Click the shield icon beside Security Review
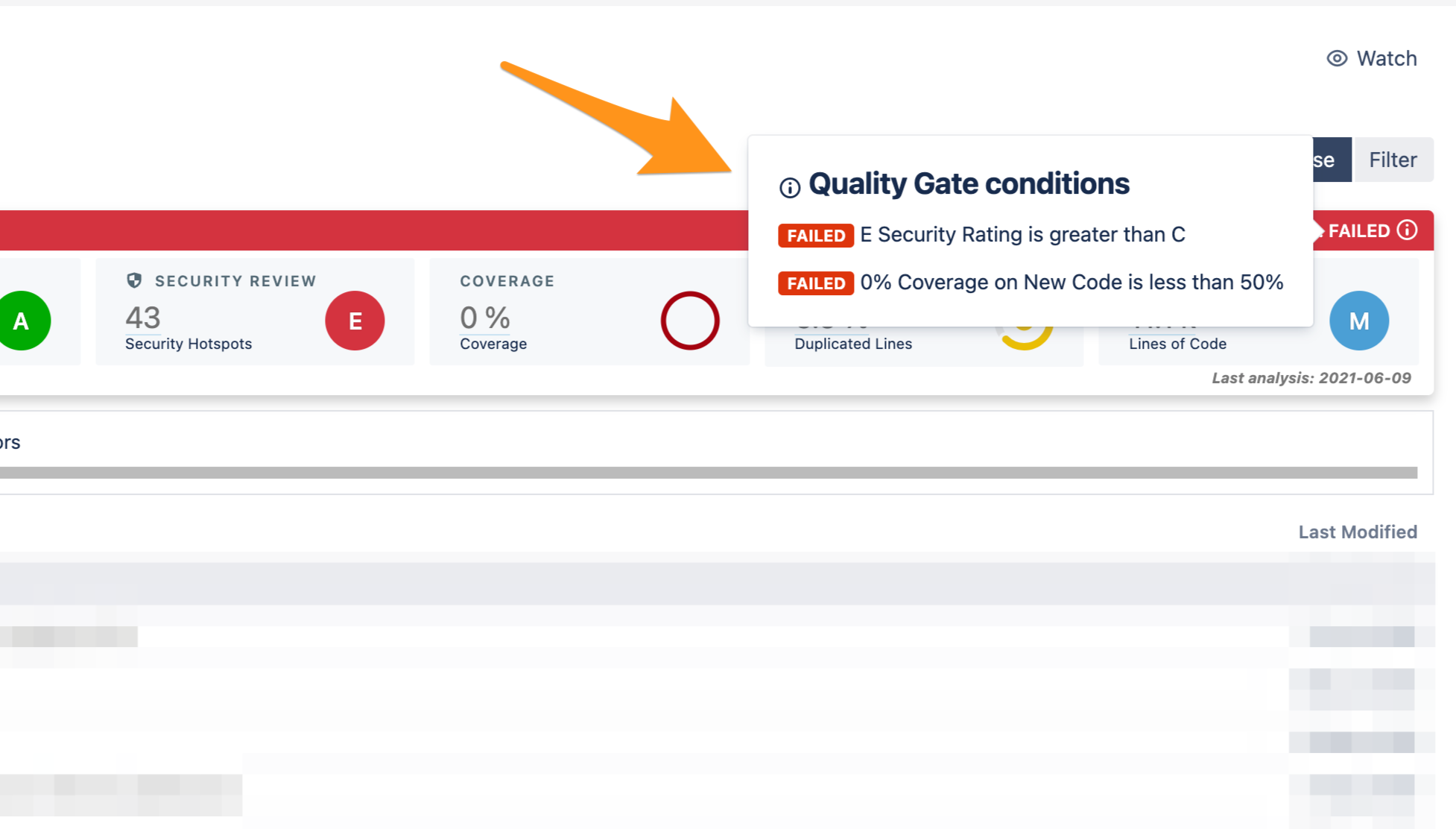The height and width of the screenshot is (829, 1456). (134, 280)
